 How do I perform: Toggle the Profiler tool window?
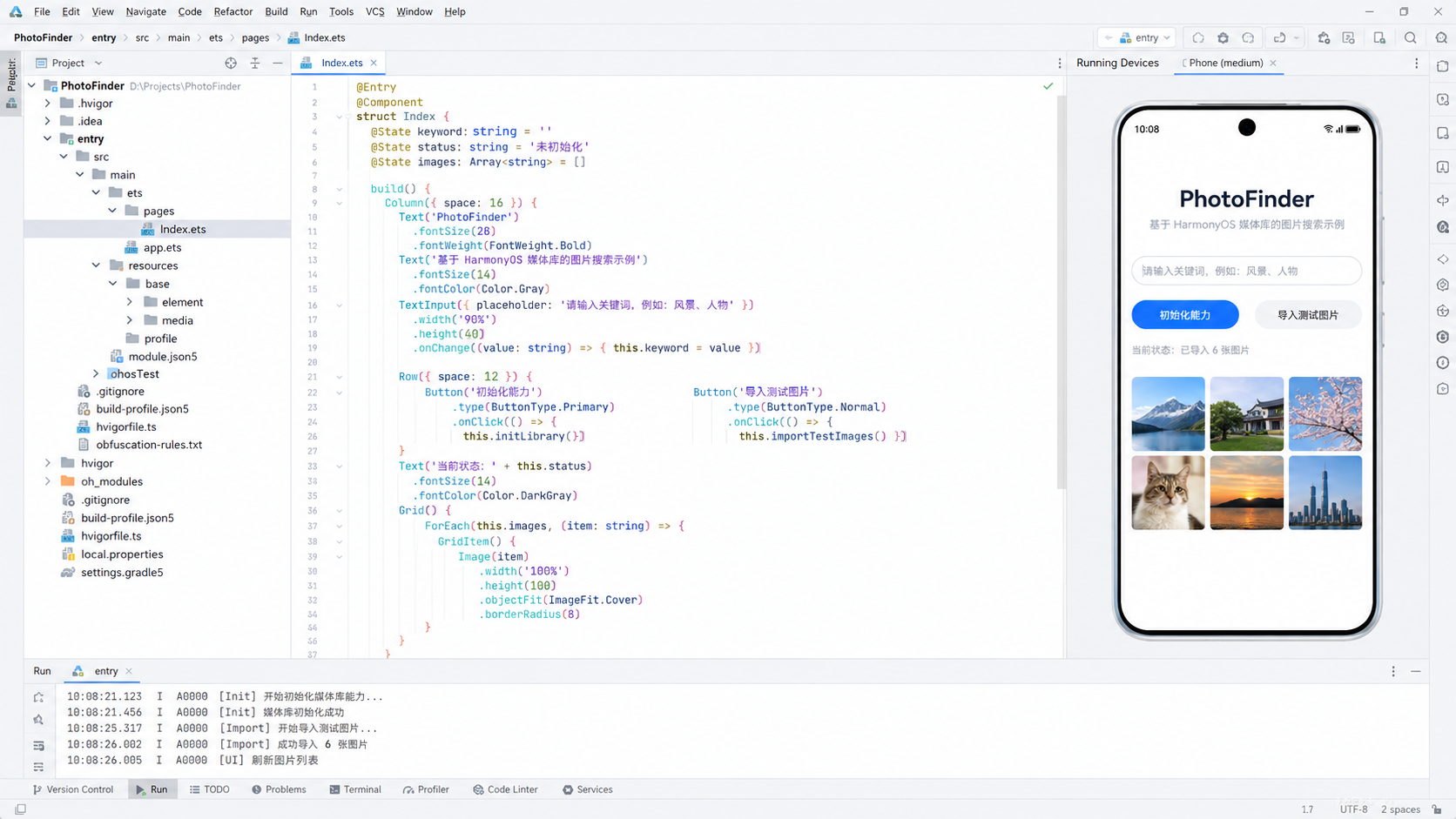pyautogui.click(x=426, y=789)
